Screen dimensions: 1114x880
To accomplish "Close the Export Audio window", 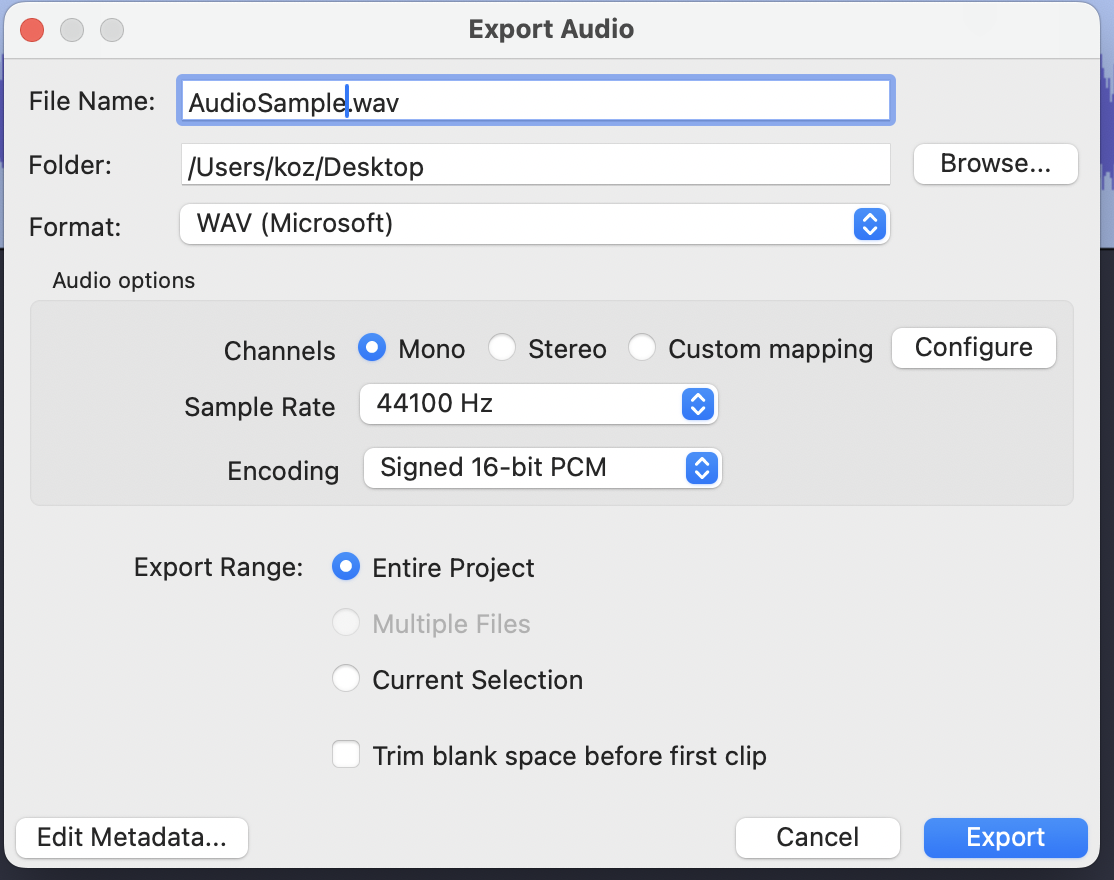I will click(x=32, y=30).
